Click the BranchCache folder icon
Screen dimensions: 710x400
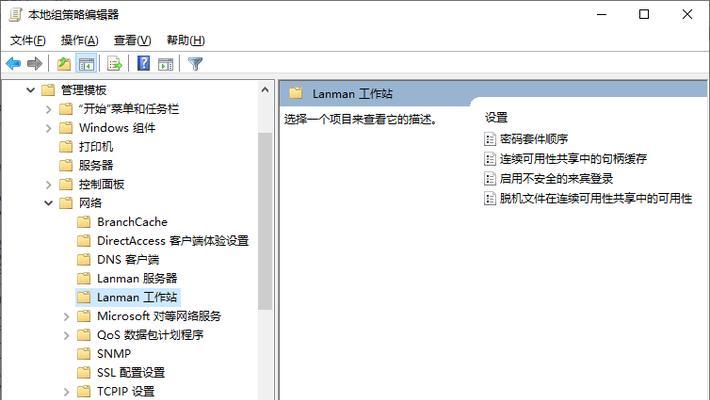[x=84, y=222]
